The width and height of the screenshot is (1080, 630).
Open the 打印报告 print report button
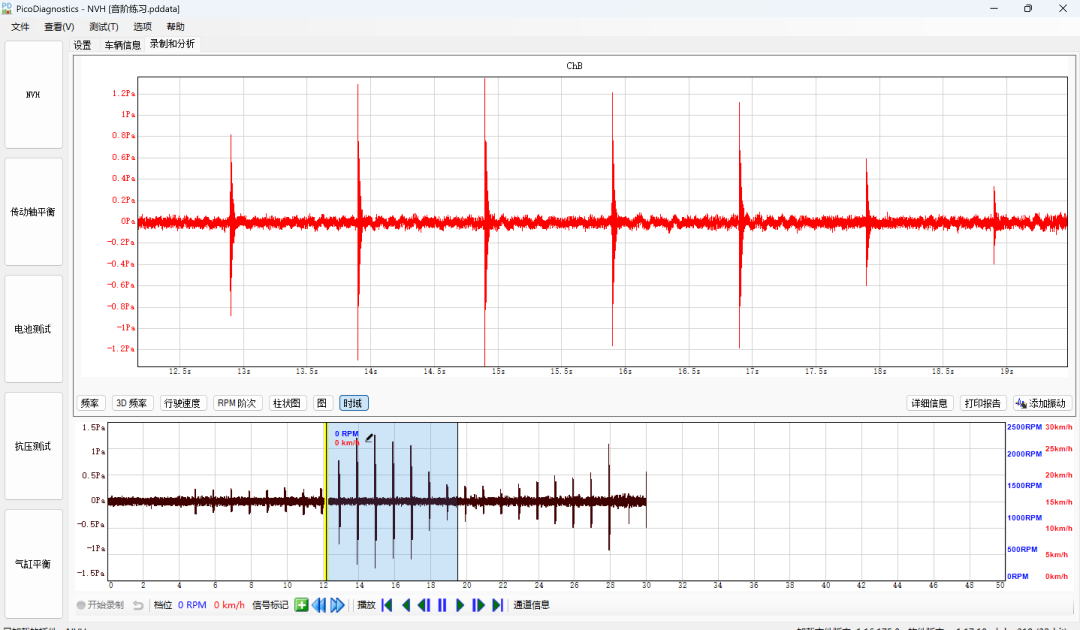click(983, 403)
